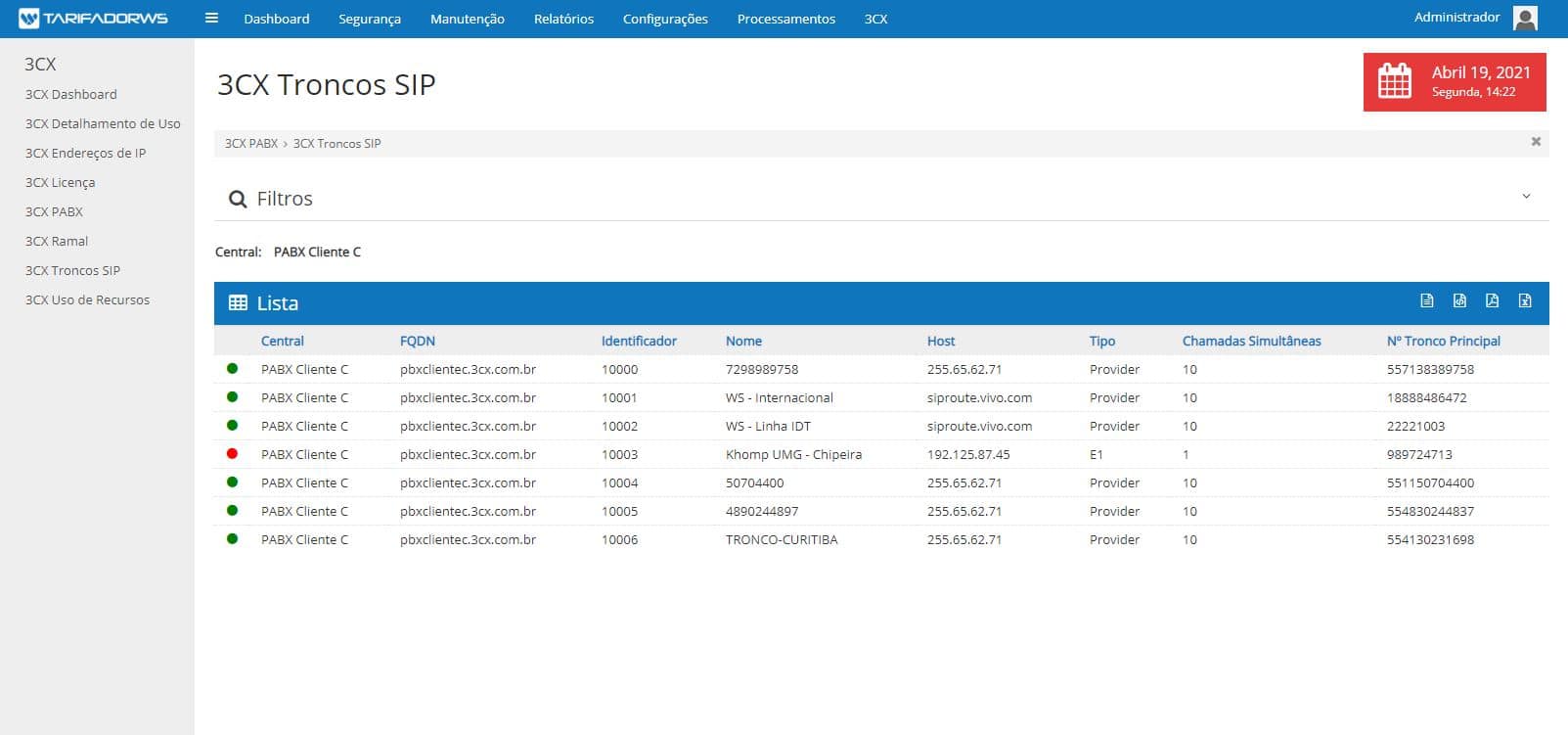The image size is (1568, 735).
Task: Open the Administrador avatar icon
Action: [1525, 18]
